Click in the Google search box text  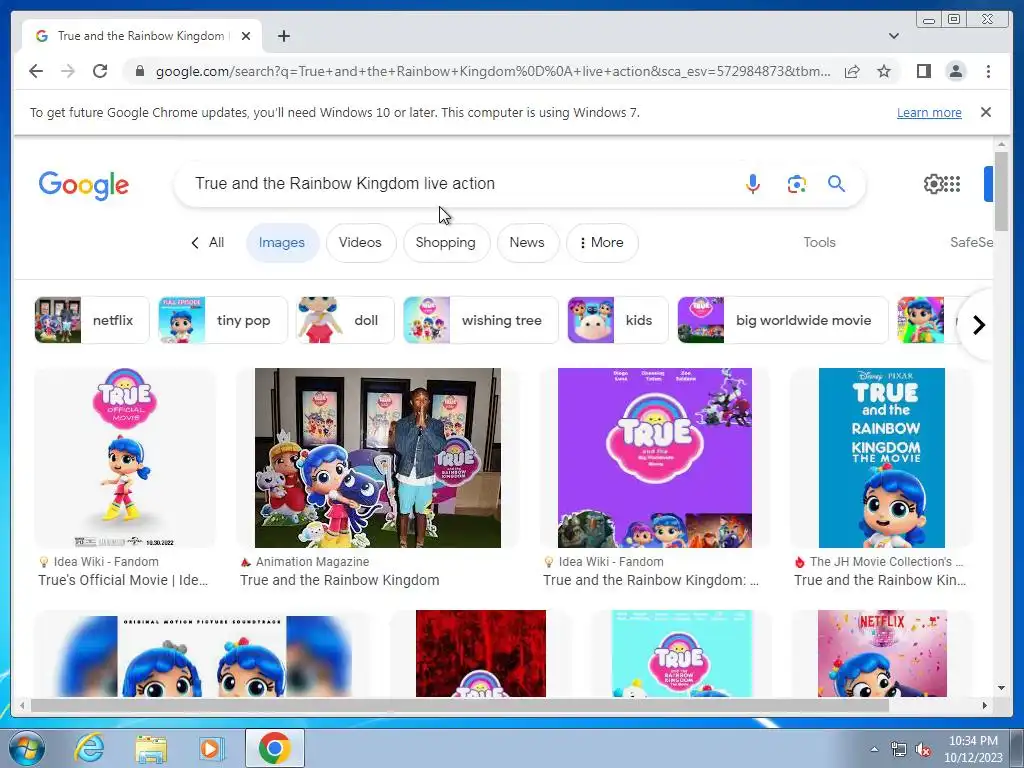pyautogui.click(x=345, y=184)
